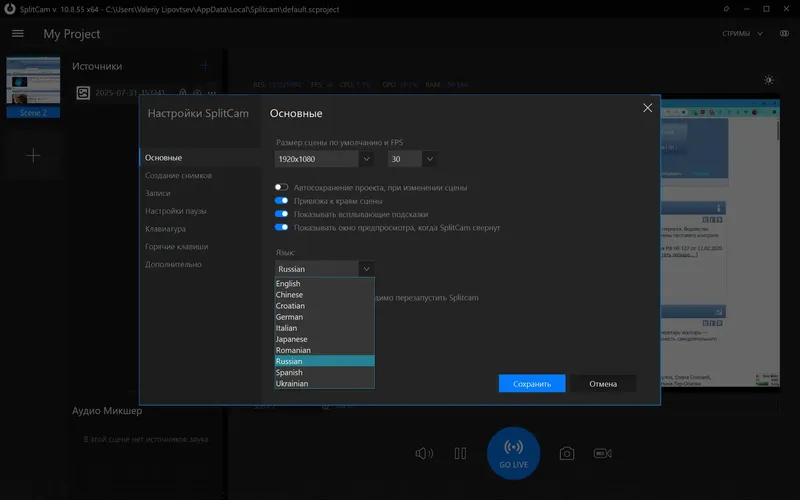The height and width of the screenshot is (500, 800).
Task: Start recording with the REC video icon
Action: [603, 453]
